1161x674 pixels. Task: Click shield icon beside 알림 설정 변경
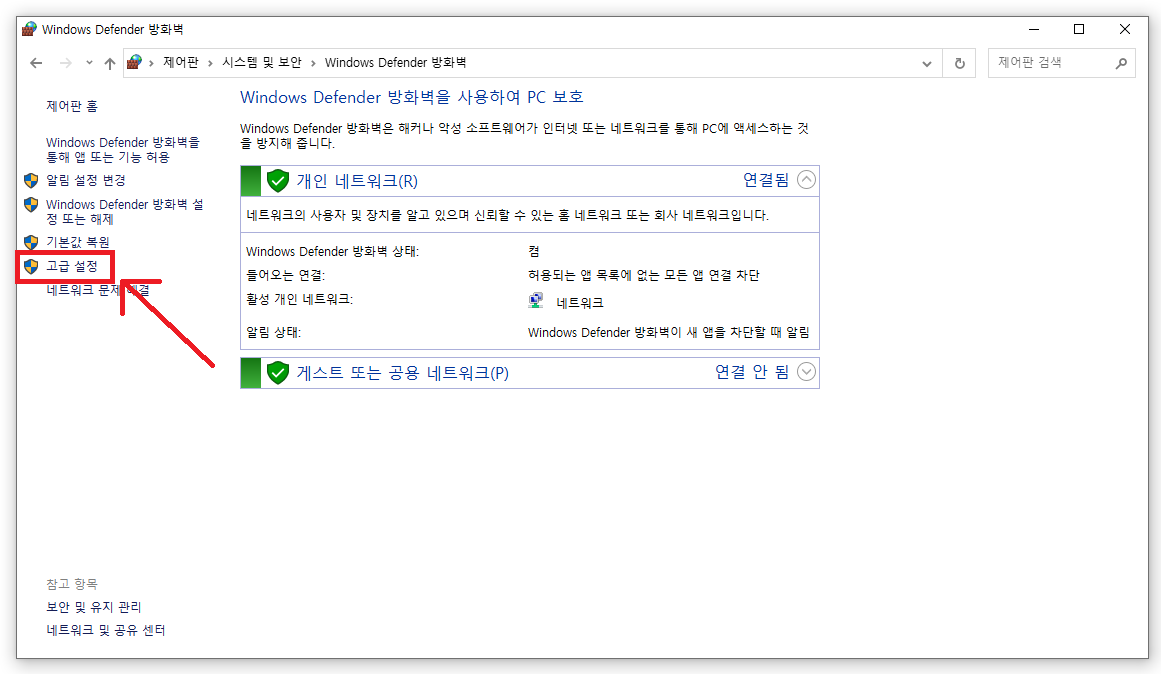(x=31, y=180)
